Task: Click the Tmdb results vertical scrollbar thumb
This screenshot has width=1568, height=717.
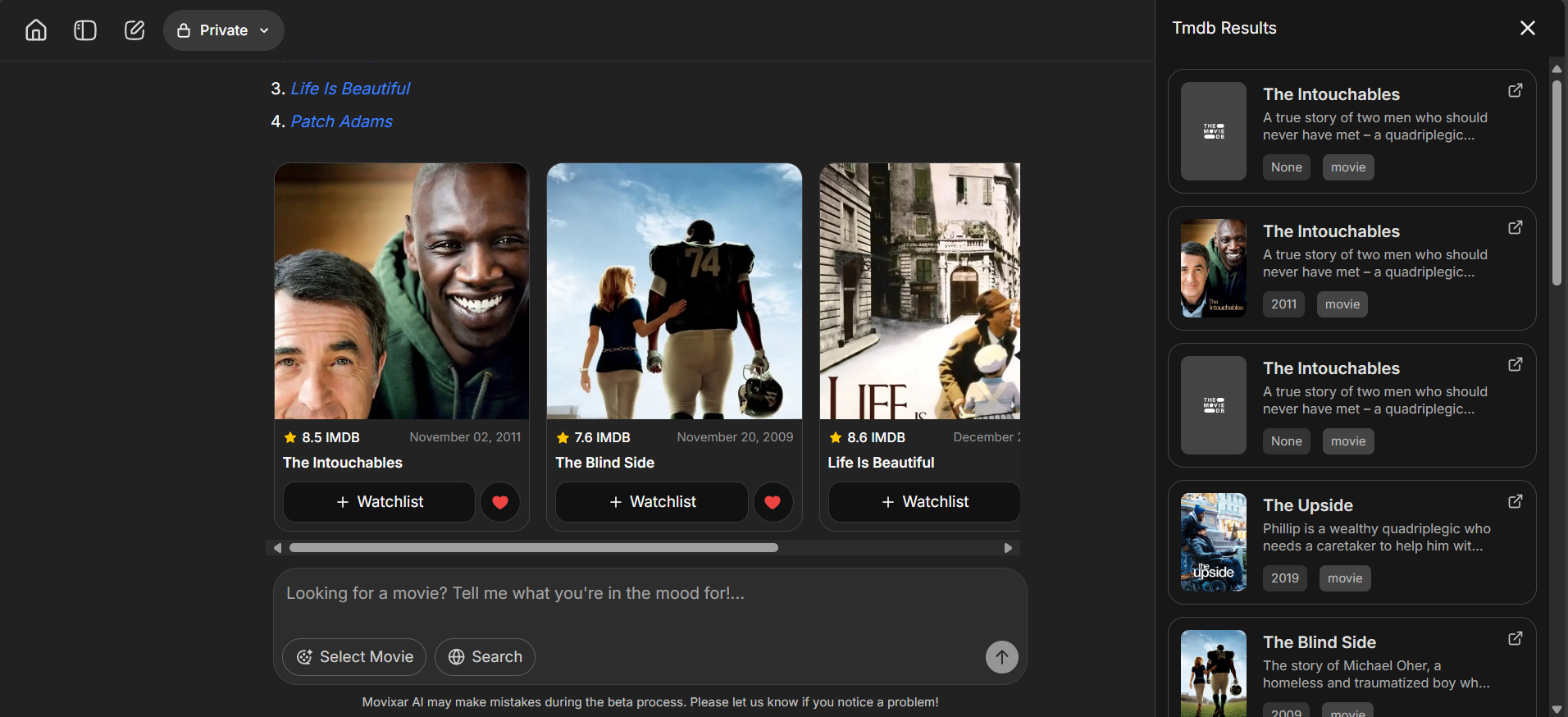Action: coord(1557,183)
